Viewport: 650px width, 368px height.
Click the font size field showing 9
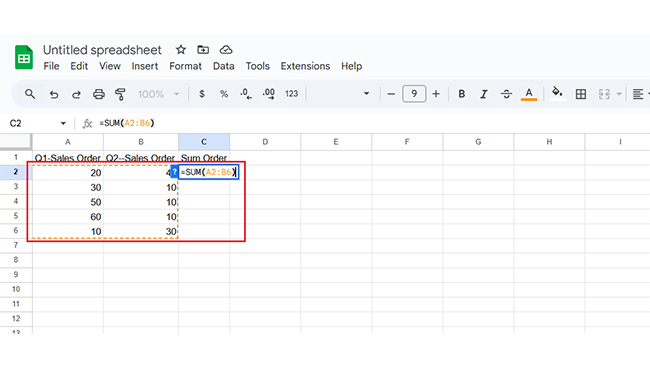tap(414, 94)
